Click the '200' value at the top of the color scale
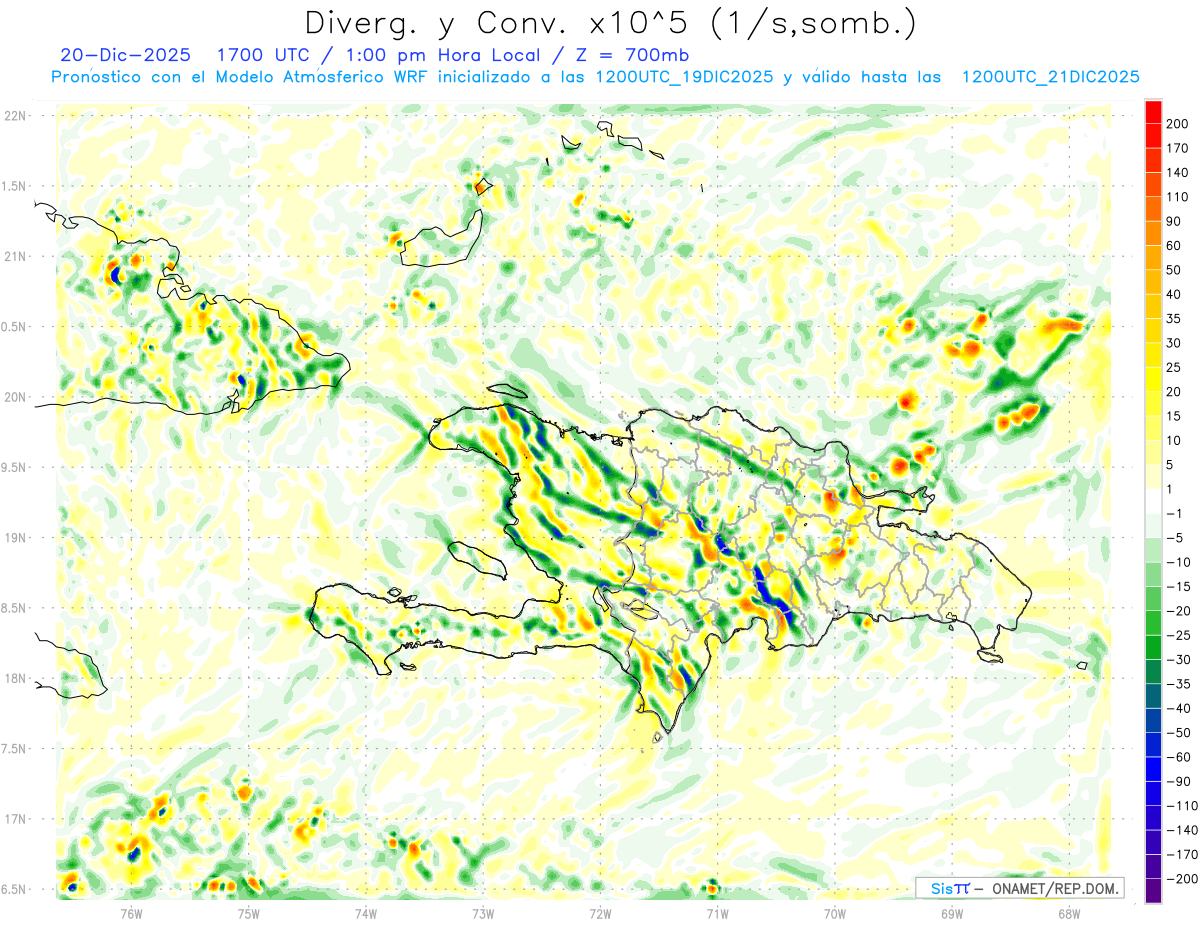Image resolution: width=1200 pixels, height=927 pixels. tap(1178, 123)
